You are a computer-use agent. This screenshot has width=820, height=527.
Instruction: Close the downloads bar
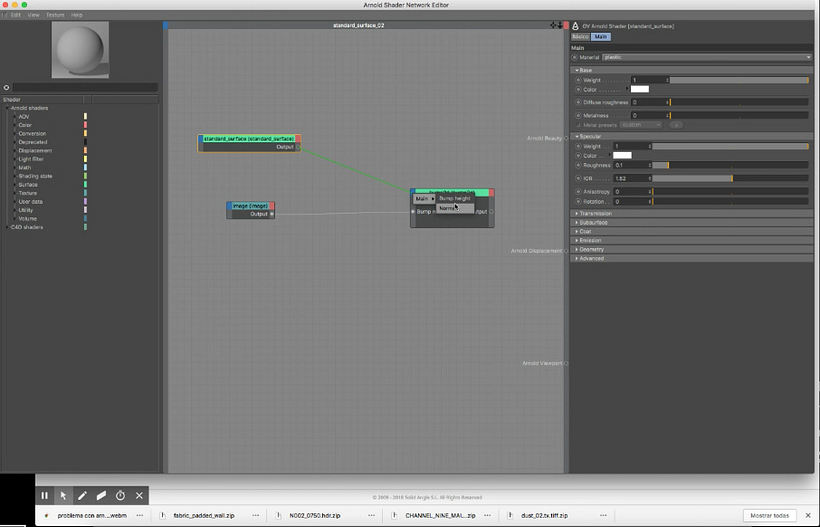(x=808, y=515)
